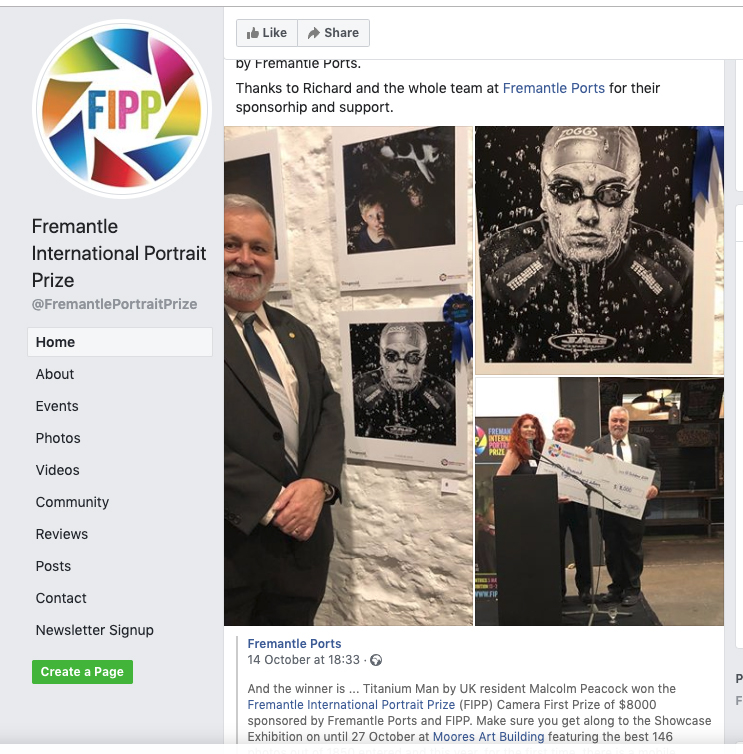Open the Videos section

(57, 470)
